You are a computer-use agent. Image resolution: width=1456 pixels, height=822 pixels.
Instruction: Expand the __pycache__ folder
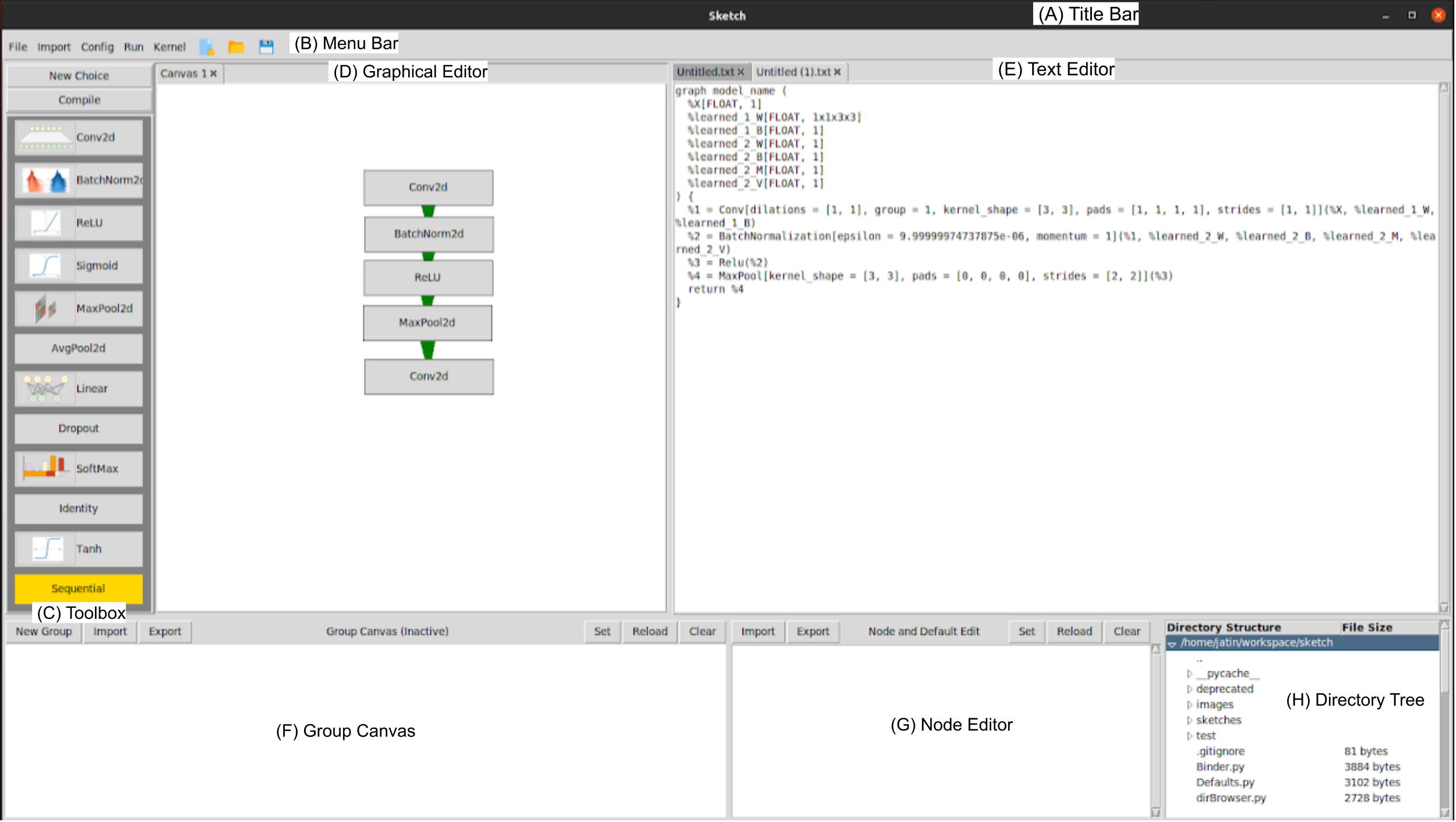(1189, 674)
